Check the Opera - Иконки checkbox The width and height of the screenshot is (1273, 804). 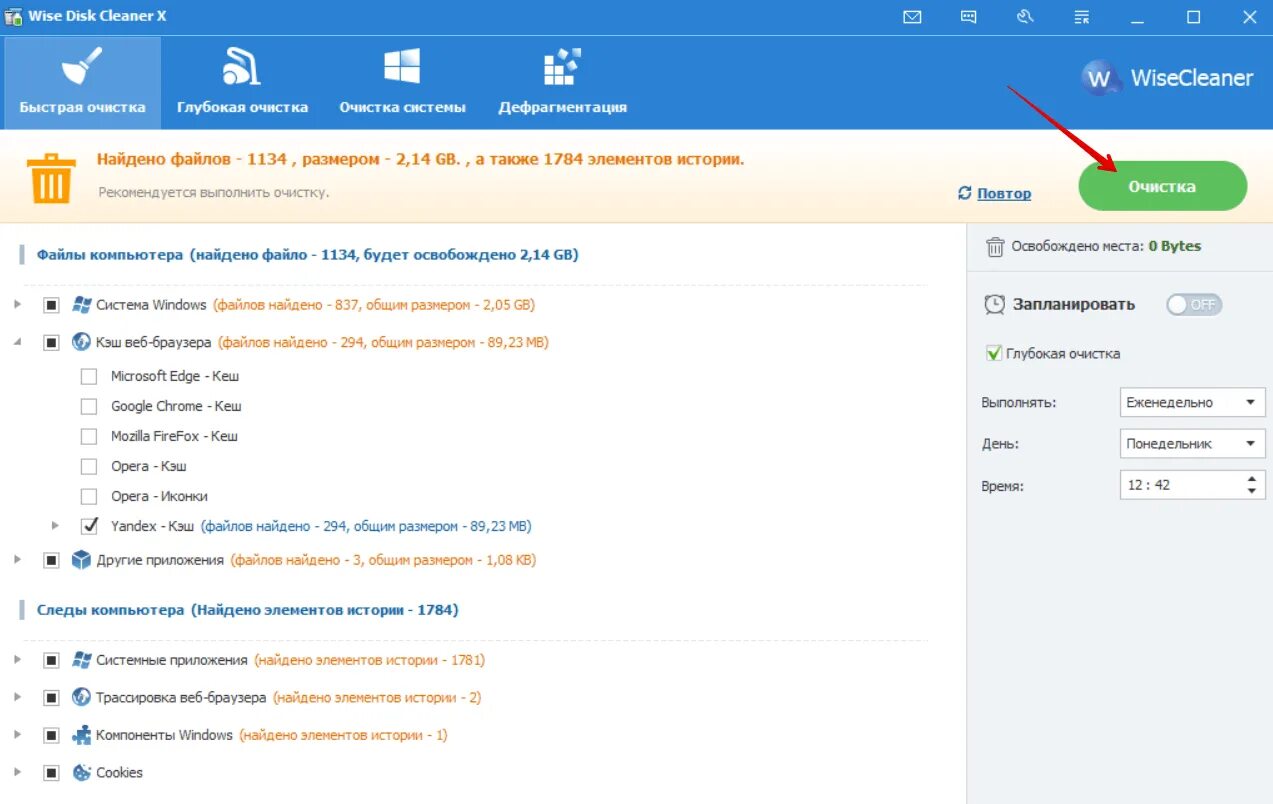(x=89, y=496)
